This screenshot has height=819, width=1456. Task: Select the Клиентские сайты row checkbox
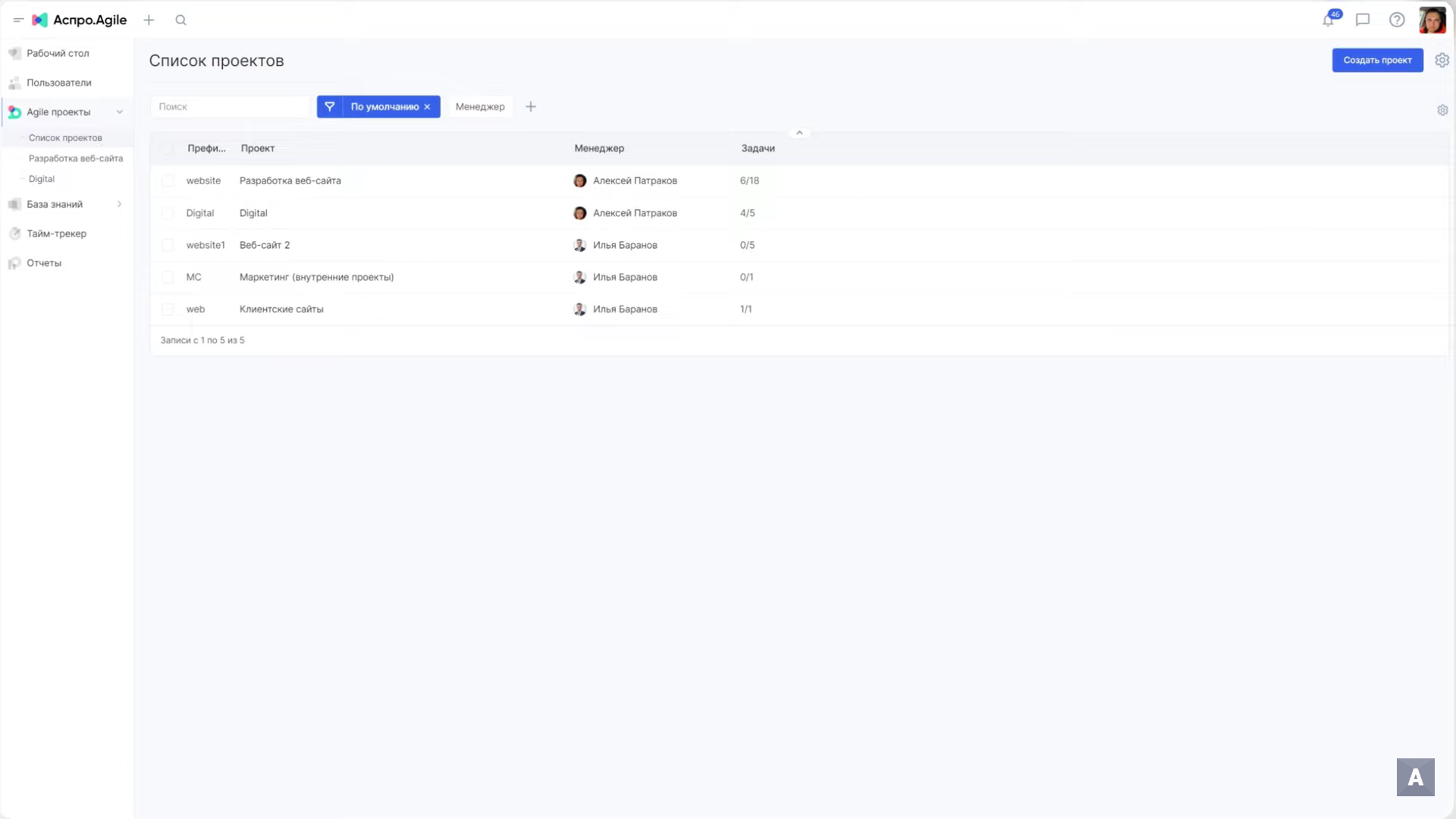point(168,309)
